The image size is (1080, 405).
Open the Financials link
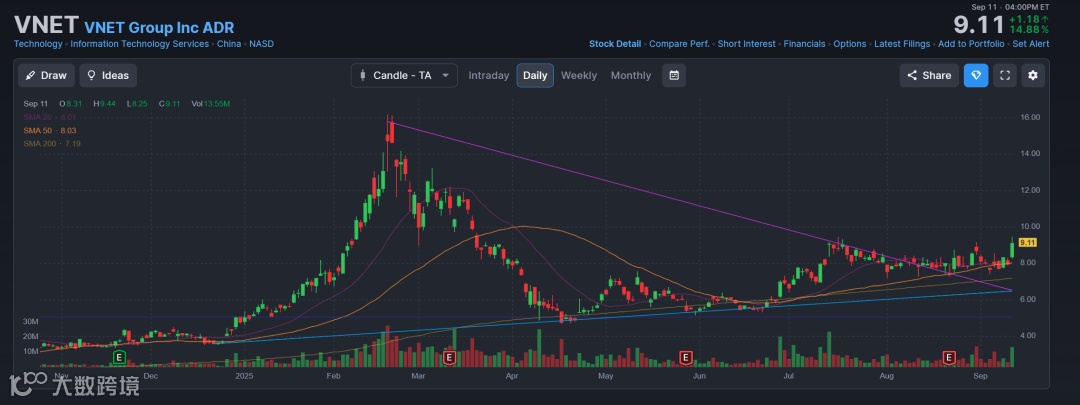804,44
